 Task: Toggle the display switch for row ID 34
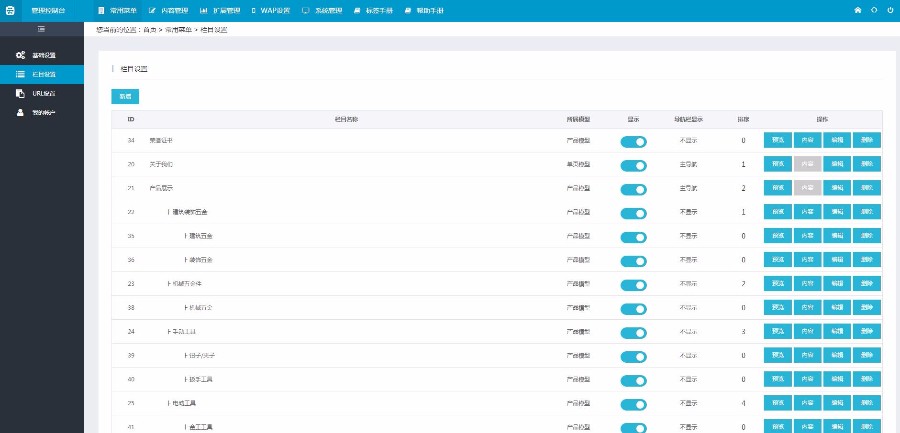tap(633, 141)
